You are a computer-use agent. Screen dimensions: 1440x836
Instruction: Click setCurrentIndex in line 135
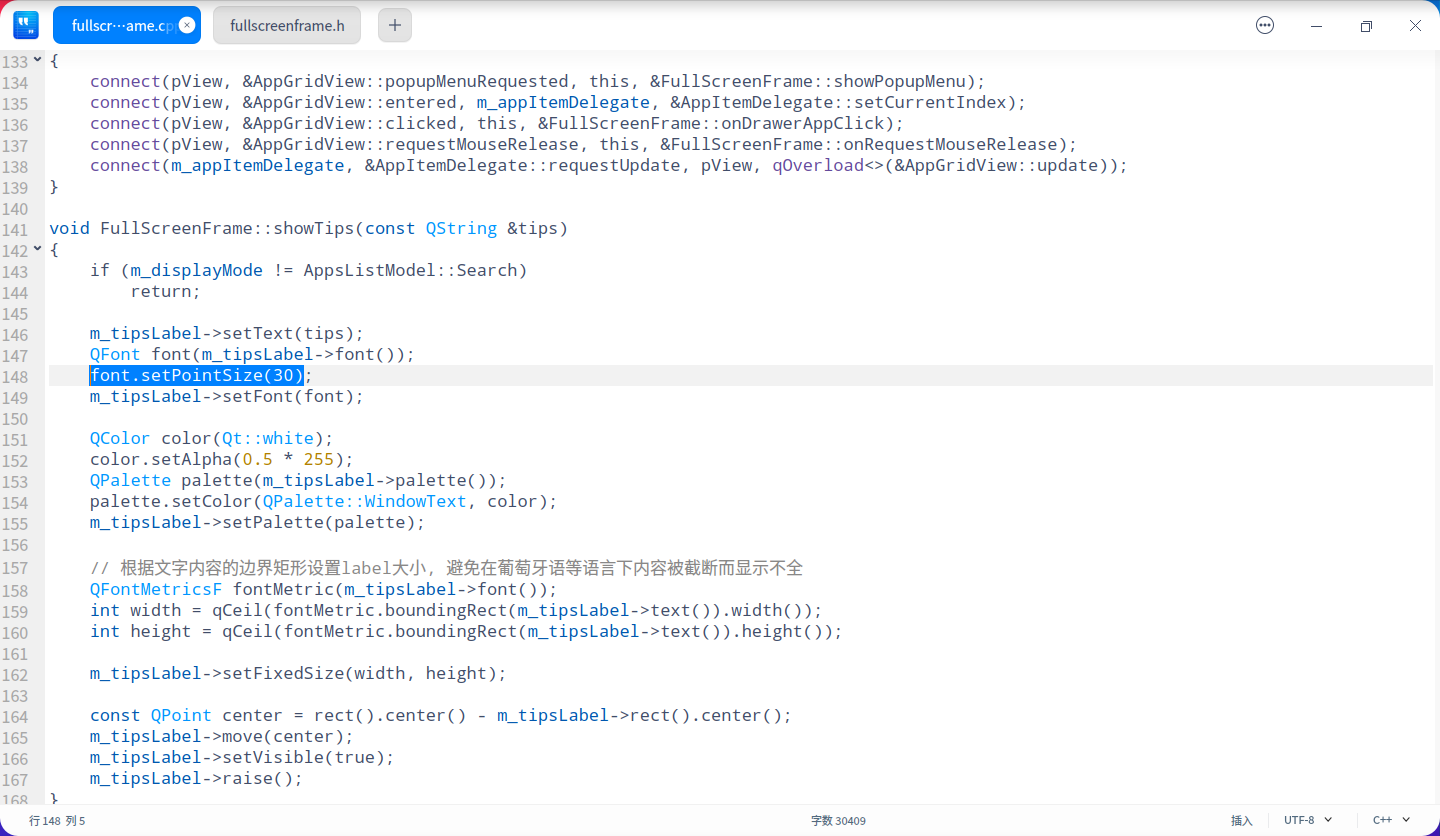tap(924, 102)
